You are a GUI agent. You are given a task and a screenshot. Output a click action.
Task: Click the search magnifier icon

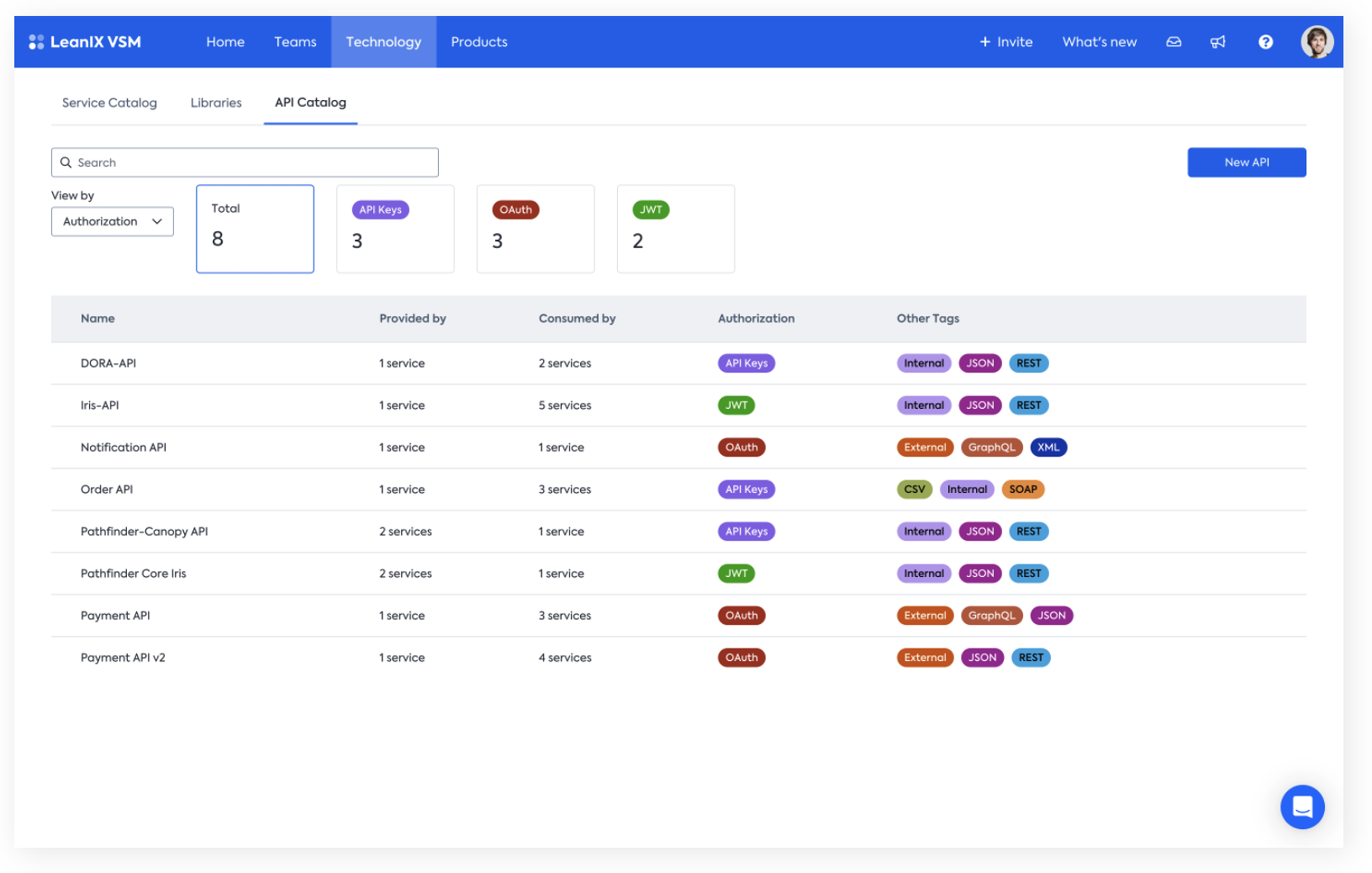click(x=66, y=162)
